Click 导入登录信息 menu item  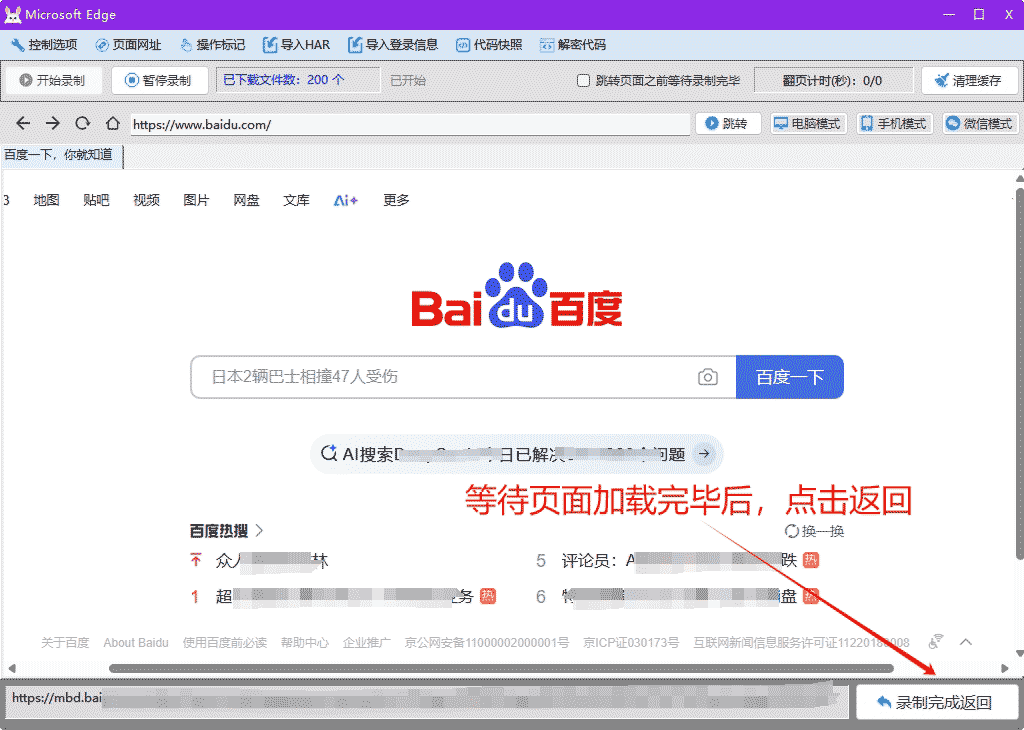pyautogui.click(x=393, y=45)
